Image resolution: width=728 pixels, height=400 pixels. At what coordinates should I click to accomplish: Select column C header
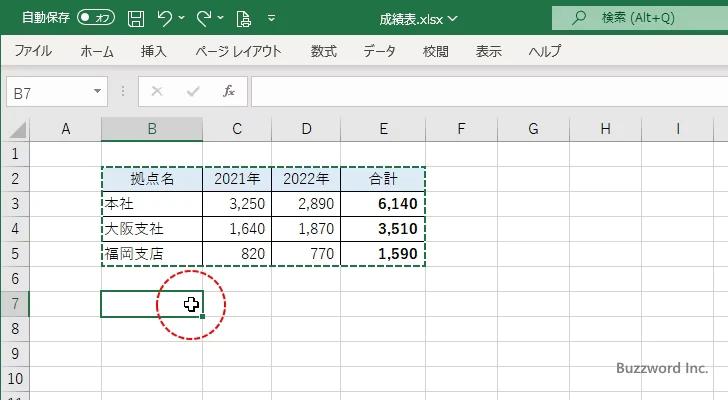(x=237, y=129)
